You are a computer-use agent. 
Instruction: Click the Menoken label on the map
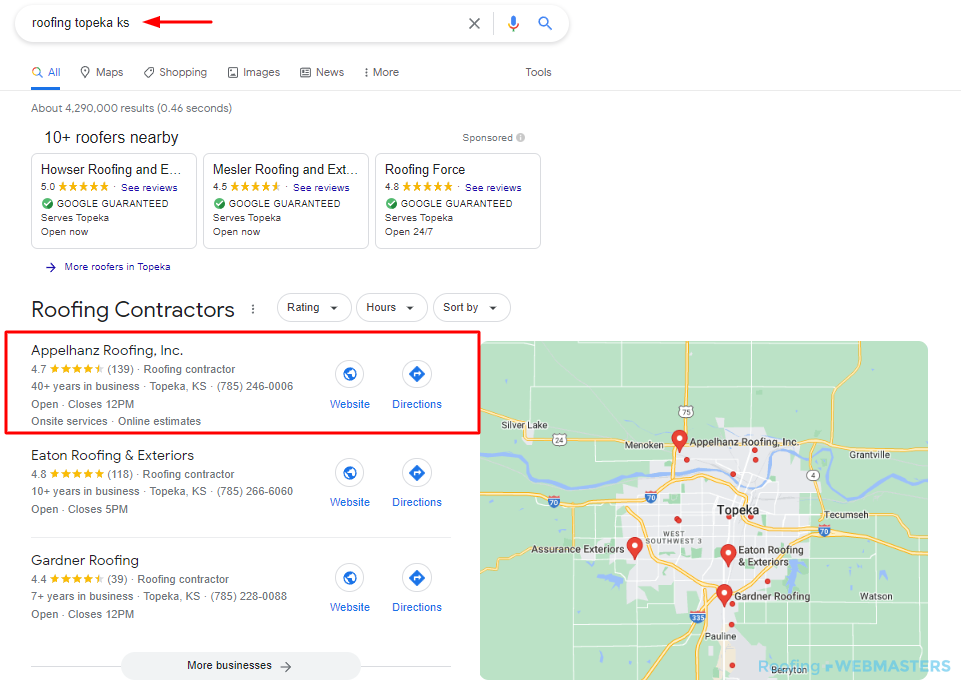coord(644,445)
